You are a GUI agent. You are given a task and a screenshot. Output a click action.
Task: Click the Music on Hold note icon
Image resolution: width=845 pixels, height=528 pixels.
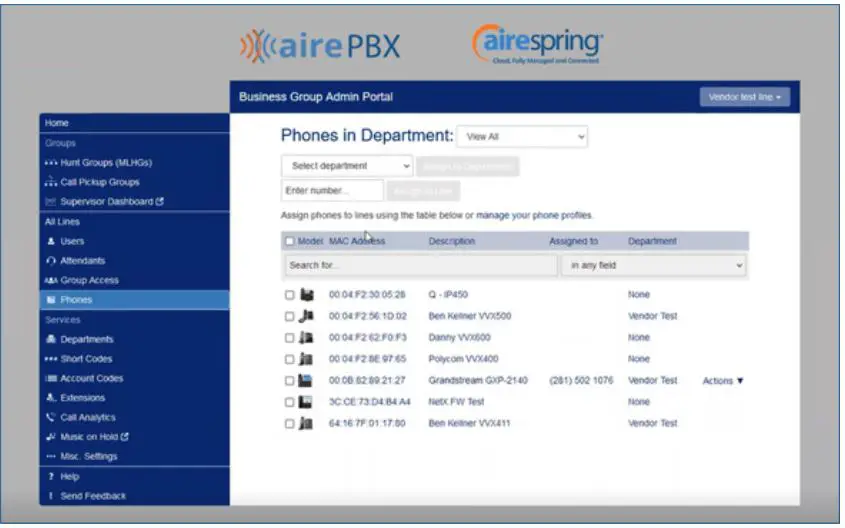[x=51, y=437]
